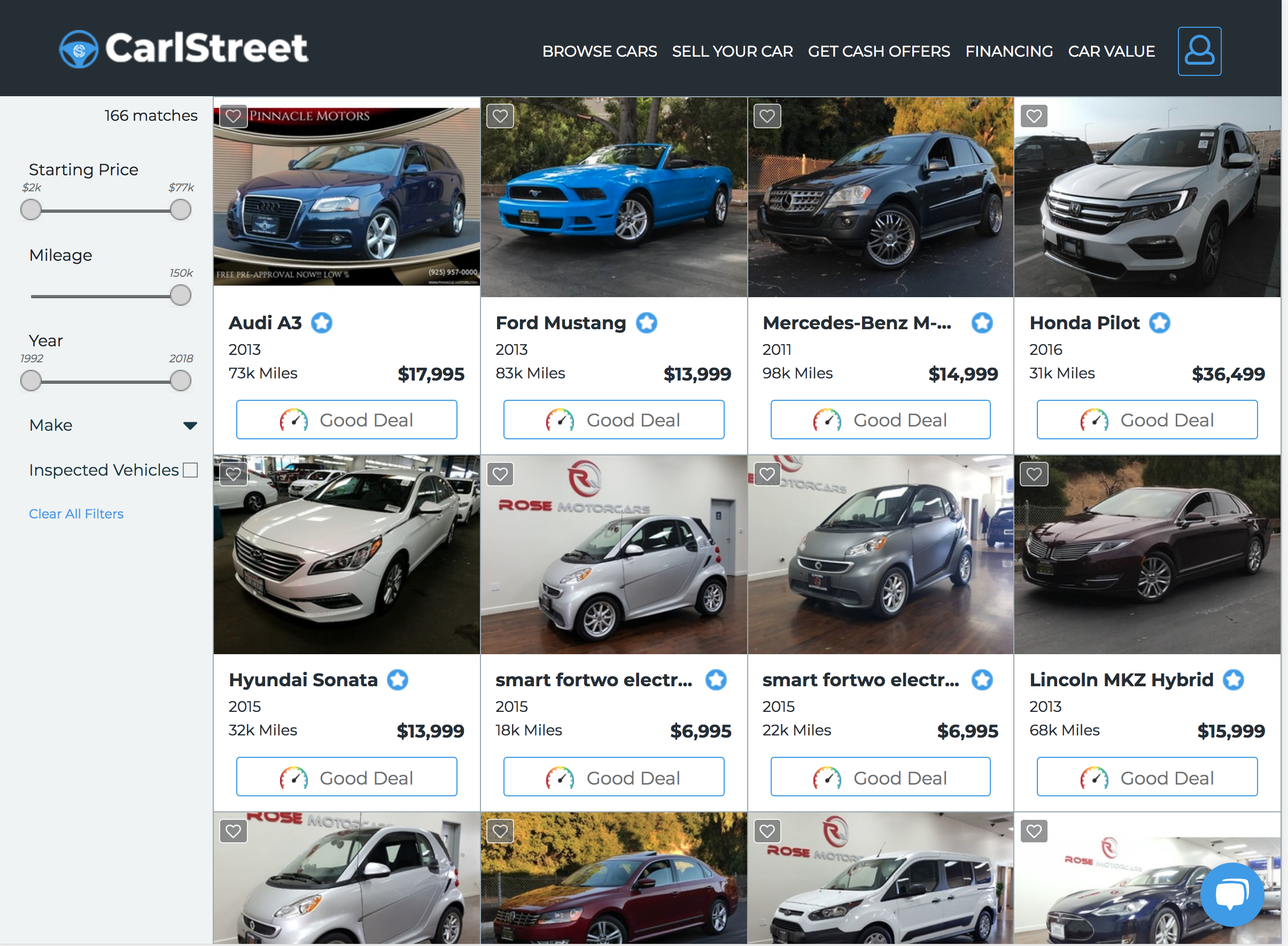Screen dimensions: 1288x946
Task: Open the BROWSE CARS menu item
Action: [599, 51]
